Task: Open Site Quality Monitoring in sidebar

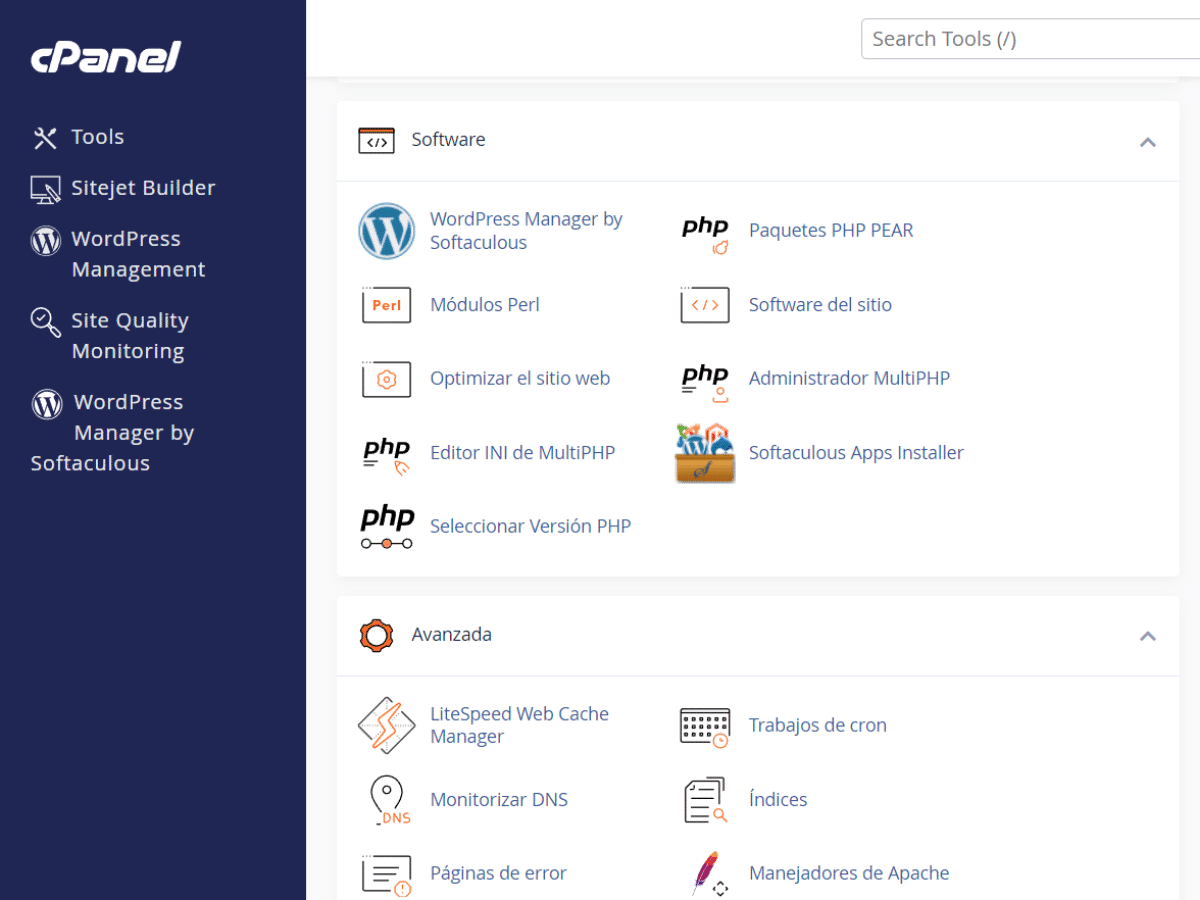Action: 129,336
